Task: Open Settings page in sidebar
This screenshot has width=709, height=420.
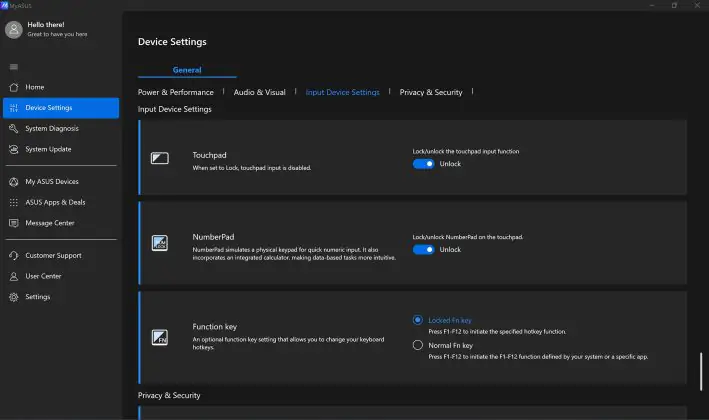Action: coord(61,297)
